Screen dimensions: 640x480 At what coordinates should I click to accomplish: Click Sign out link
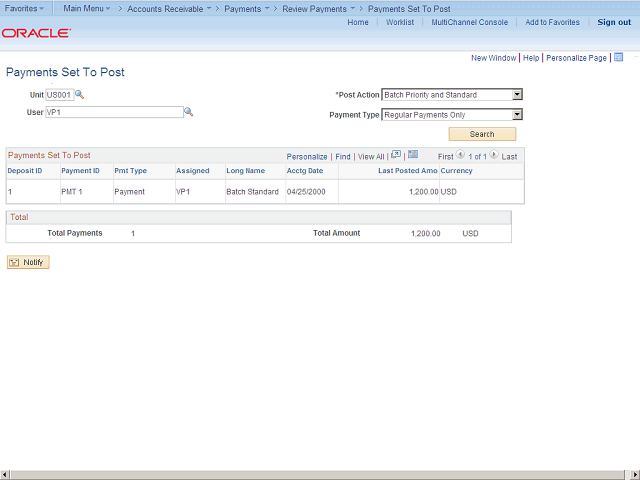click(614, 22)
